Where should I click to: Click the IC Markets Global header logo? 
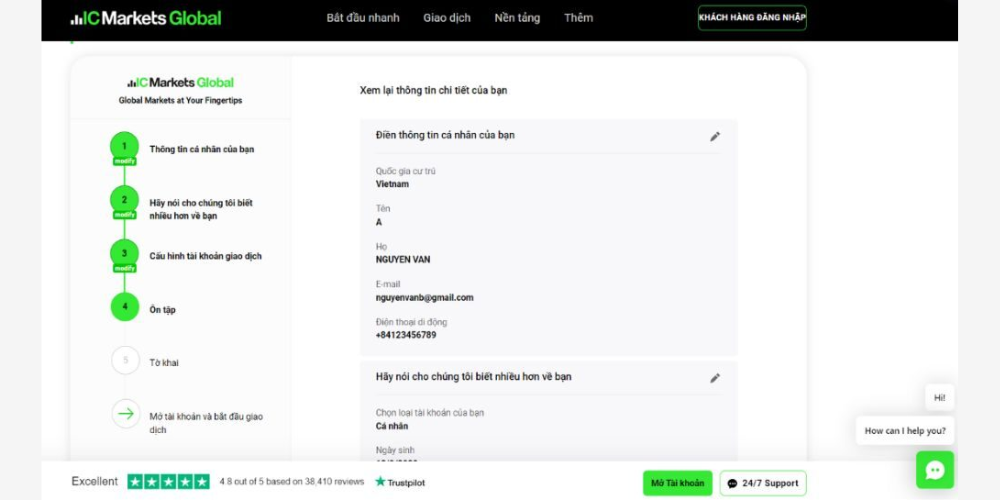click(x=146, y=18)
